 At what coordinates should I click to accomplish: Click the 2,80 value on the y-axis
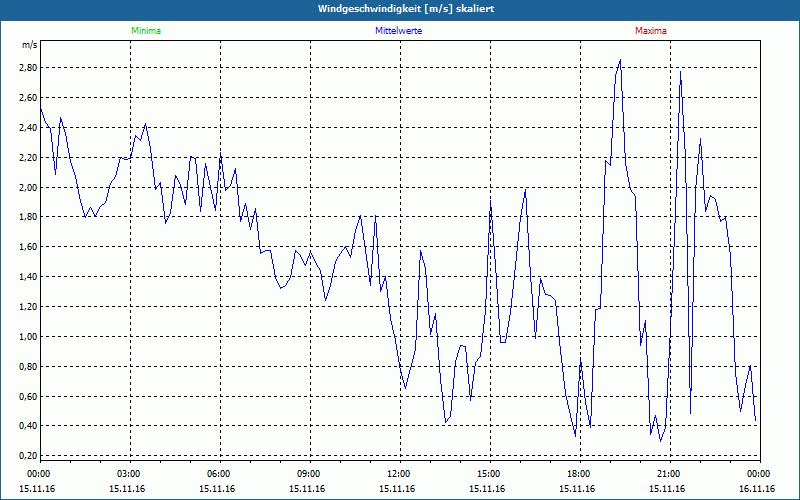coord(30,68)
